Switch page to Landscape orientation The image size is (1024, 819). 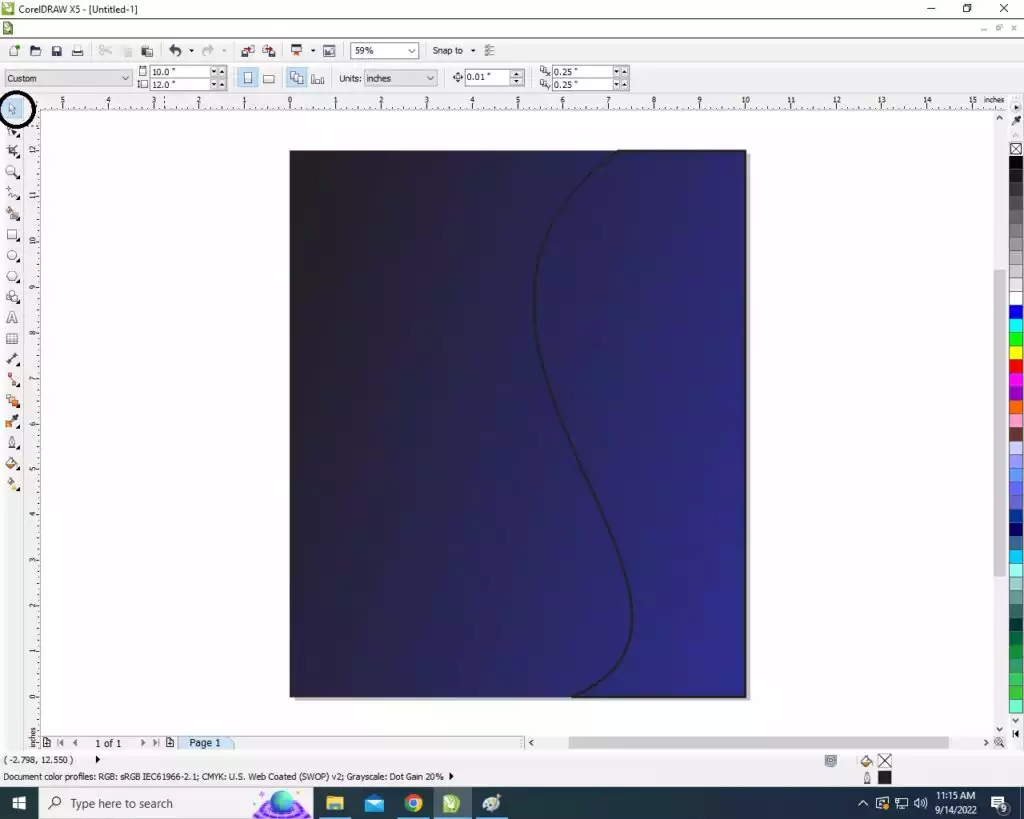269,78
